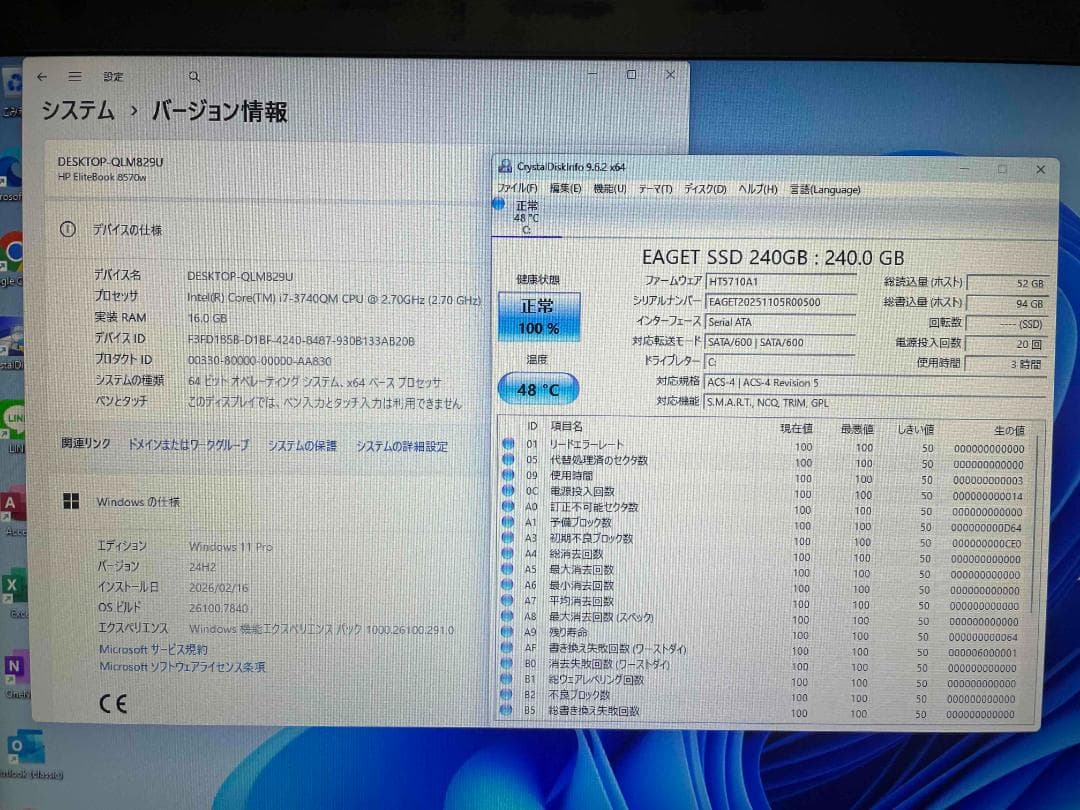This screenshot has height=810, width=1080.
Task: Click the transfer mode field SATA/600
Action: [x=780, y=342]
